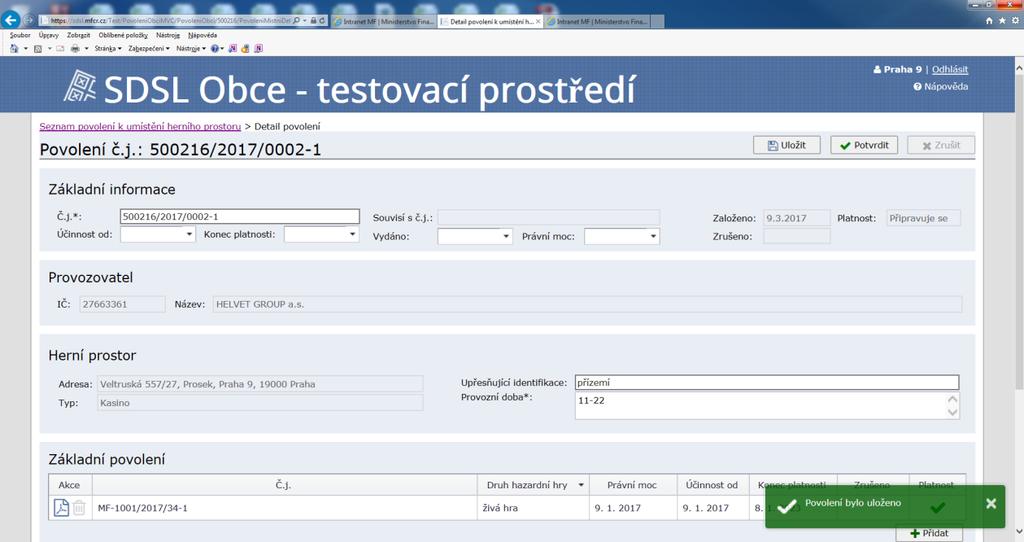Open the Nápověda menu in menu bar
Screen dimensions: 1024x542
202,35
